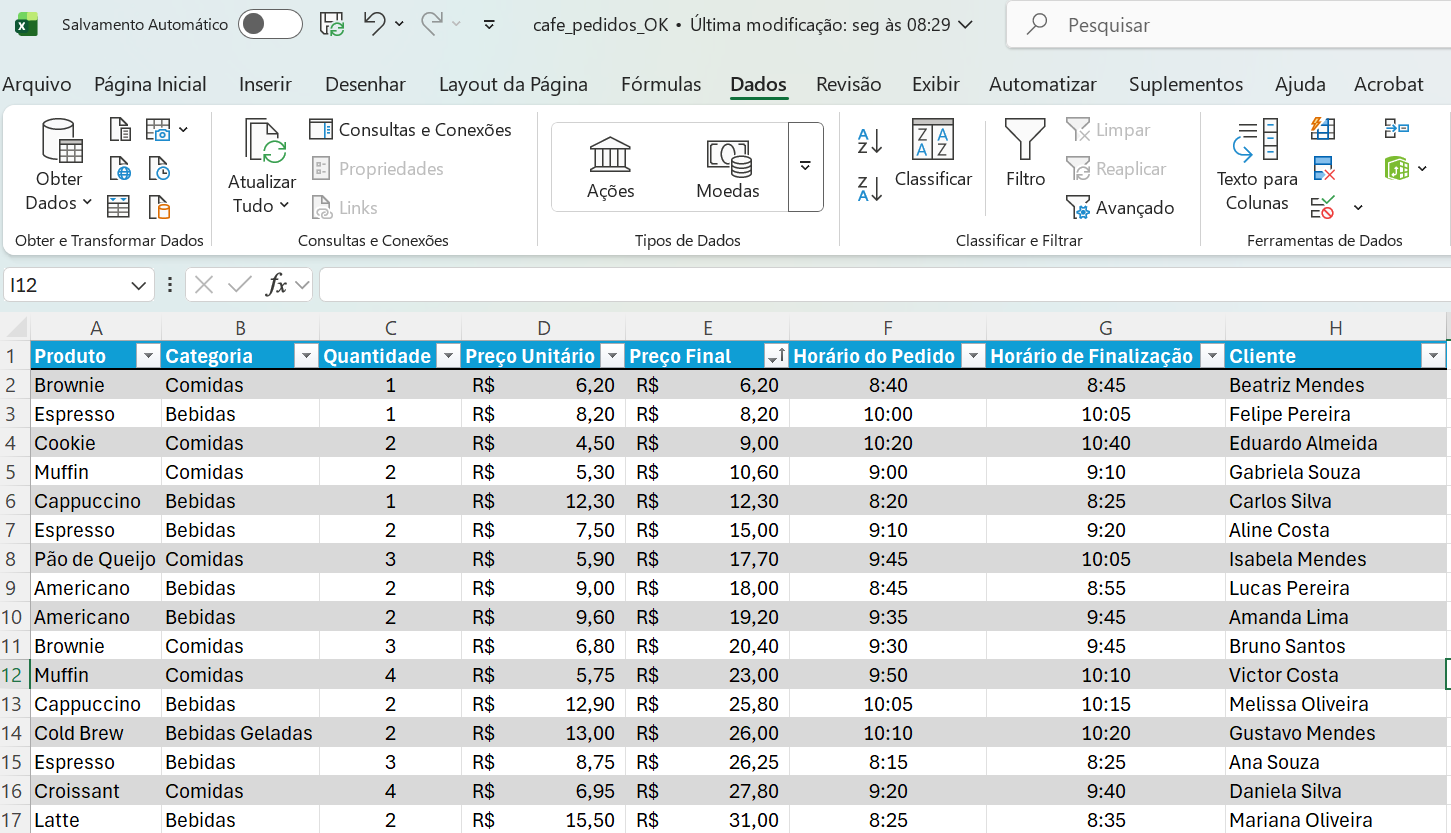Click the save icon in title bar
Viewport: 1451px width, 833px height.
[332, 24]
